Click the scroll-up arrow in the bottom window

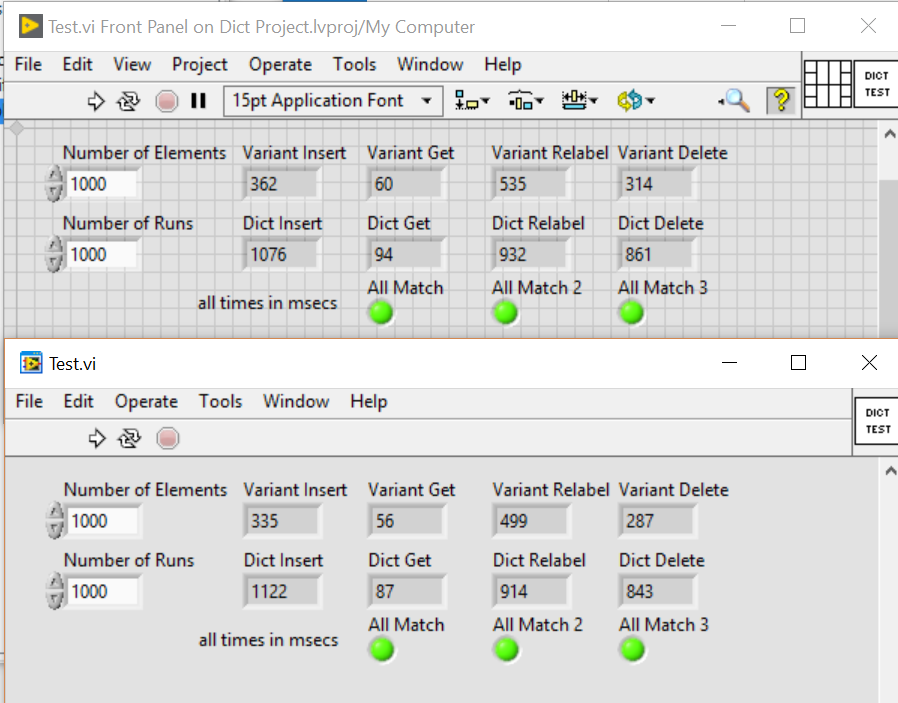(891, 471)
